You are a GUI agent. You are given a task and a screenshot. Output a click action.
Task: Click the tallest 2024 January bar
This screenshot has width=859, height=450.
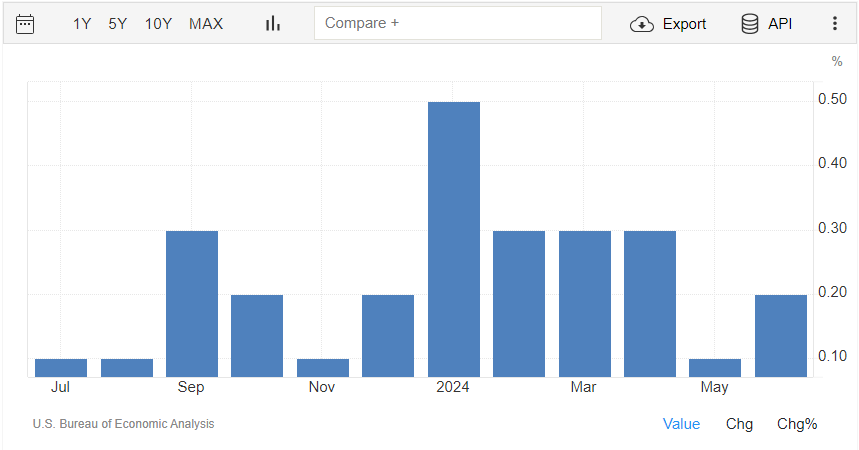coord(453,240)
